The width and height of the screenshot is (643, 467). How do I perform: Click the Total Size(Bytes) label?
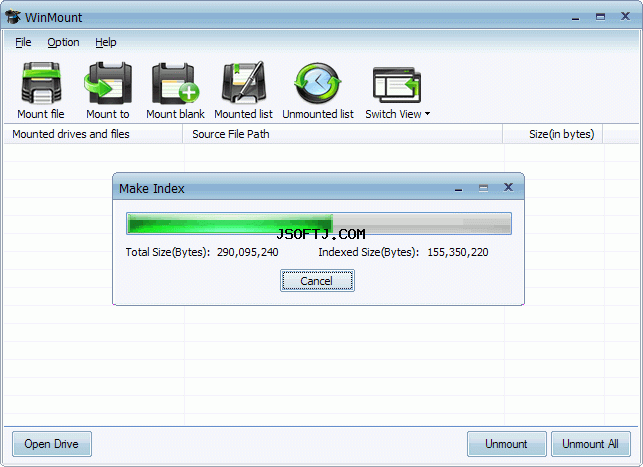168,252
